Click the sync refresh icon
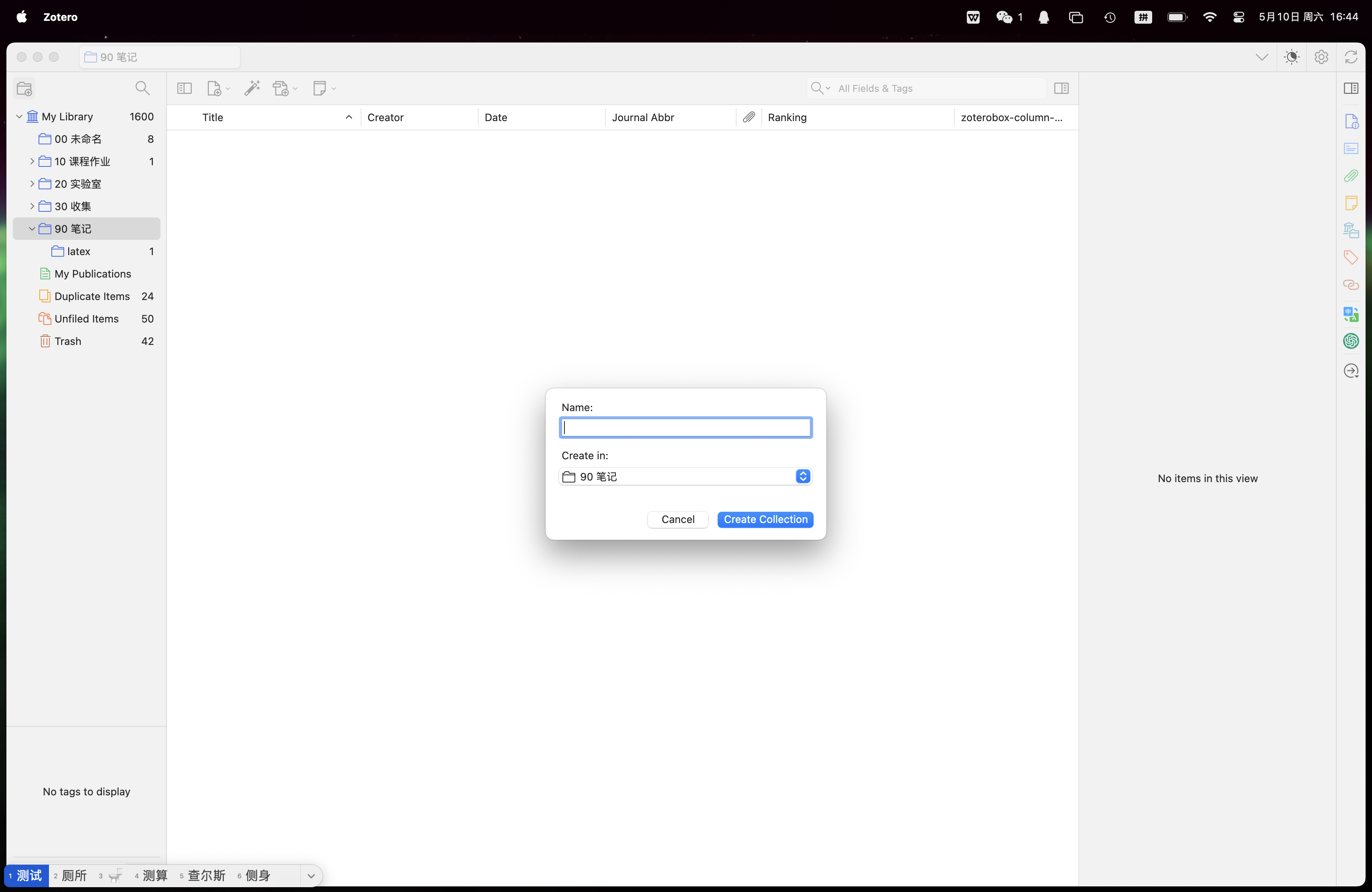The image size is (1372, 892). click(x=1351, y=57)
